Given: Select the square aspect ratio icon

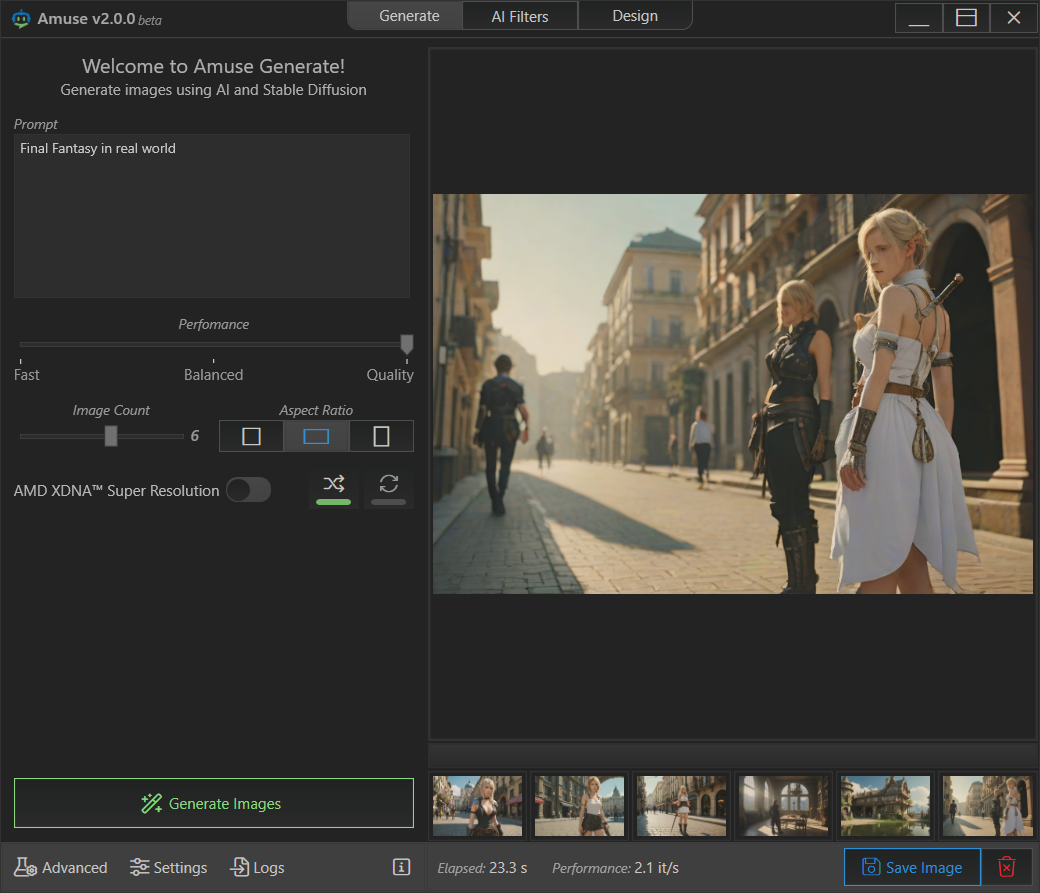Looking at the screenshot, I should point(251,436).
